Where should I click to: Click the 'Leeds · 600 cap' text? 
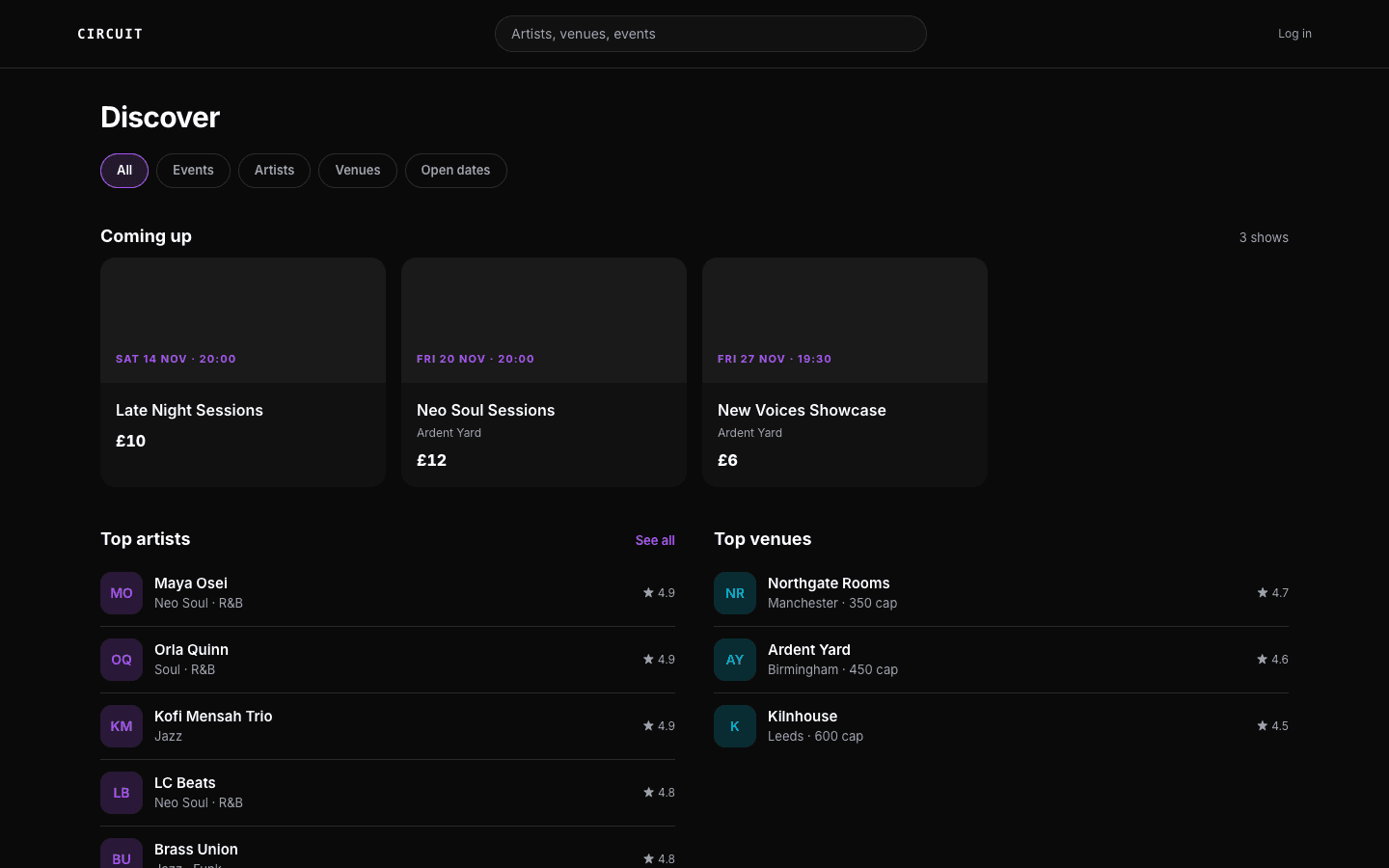click(815, 737)
